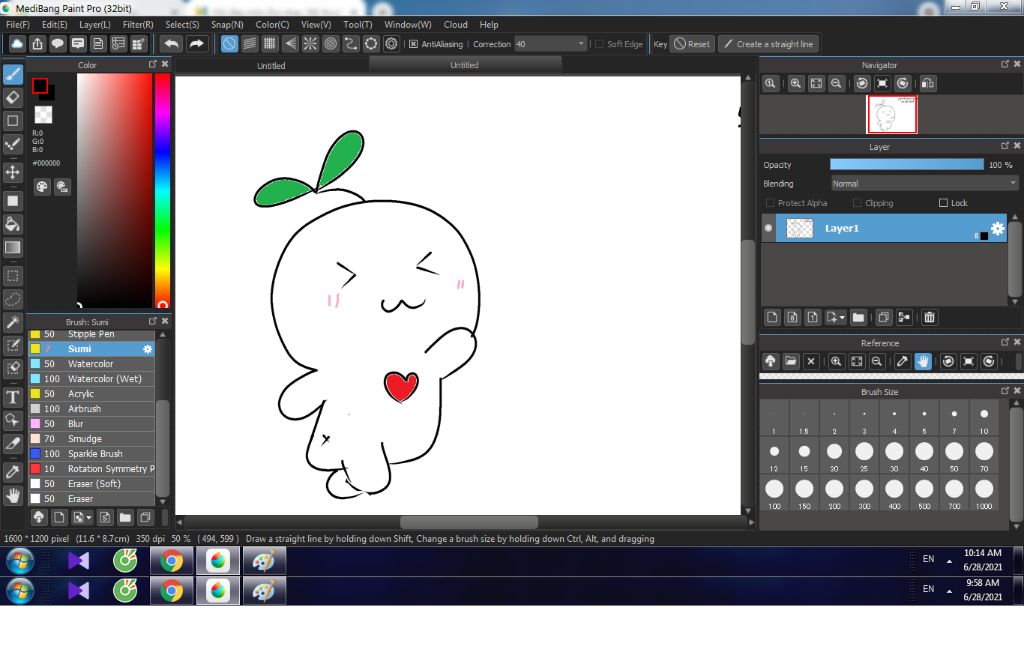Zoom in using the Navigator panel
1024x661 pixels.
[795, 84]
